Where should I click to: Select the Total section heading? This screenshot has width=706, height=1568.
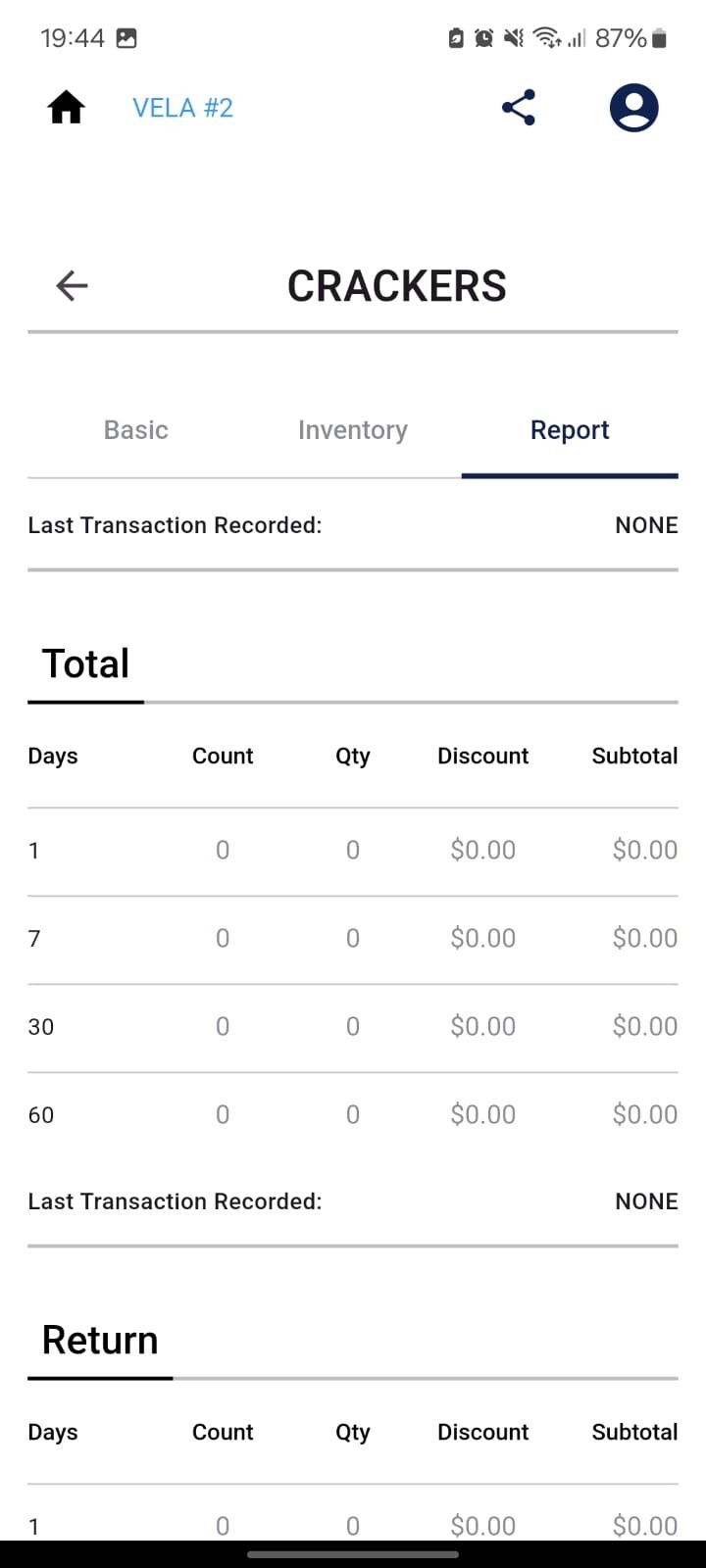(85, 663)
